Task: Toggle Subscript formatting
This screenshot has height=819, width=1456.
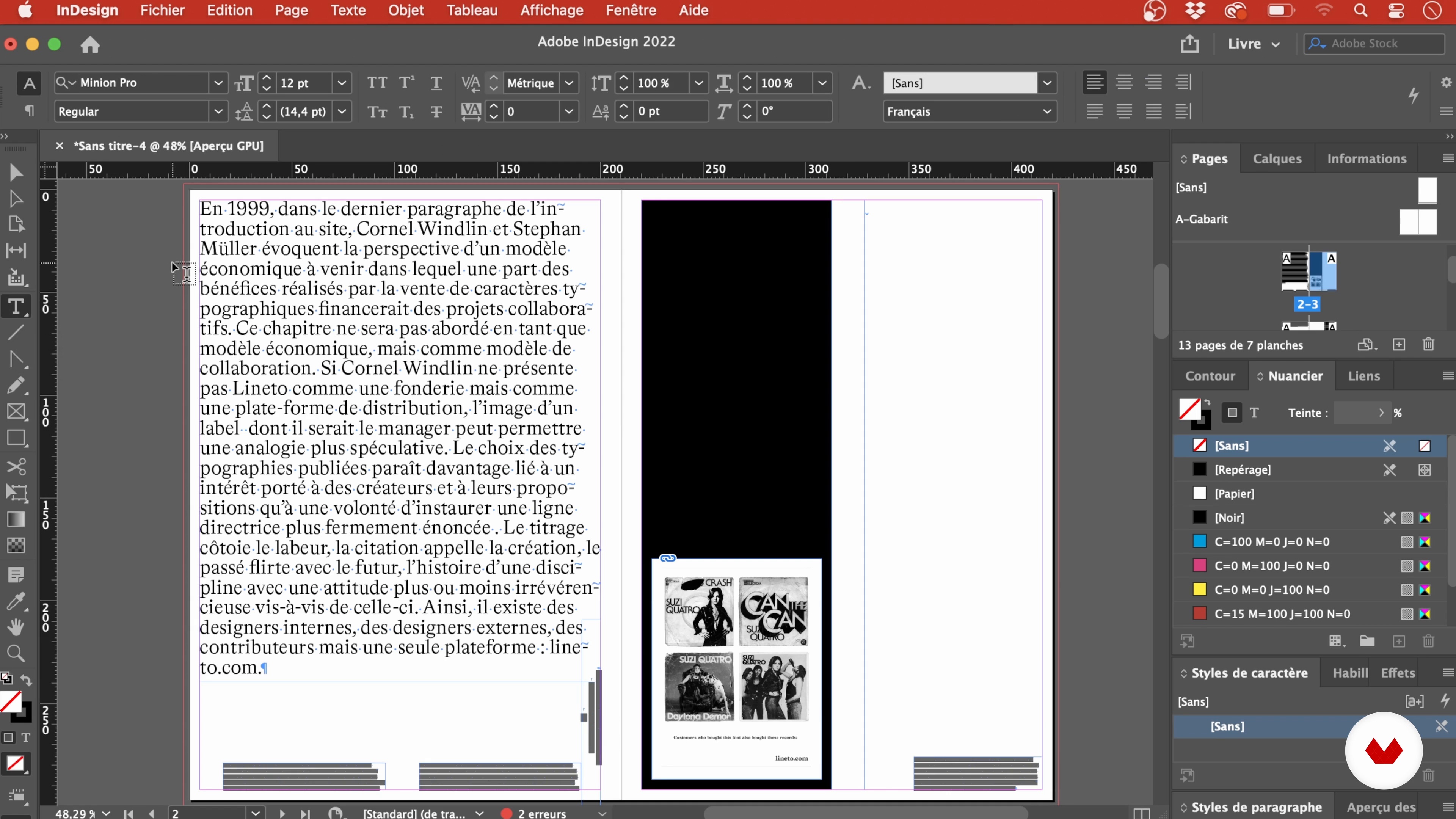Action: click(406, 112)
